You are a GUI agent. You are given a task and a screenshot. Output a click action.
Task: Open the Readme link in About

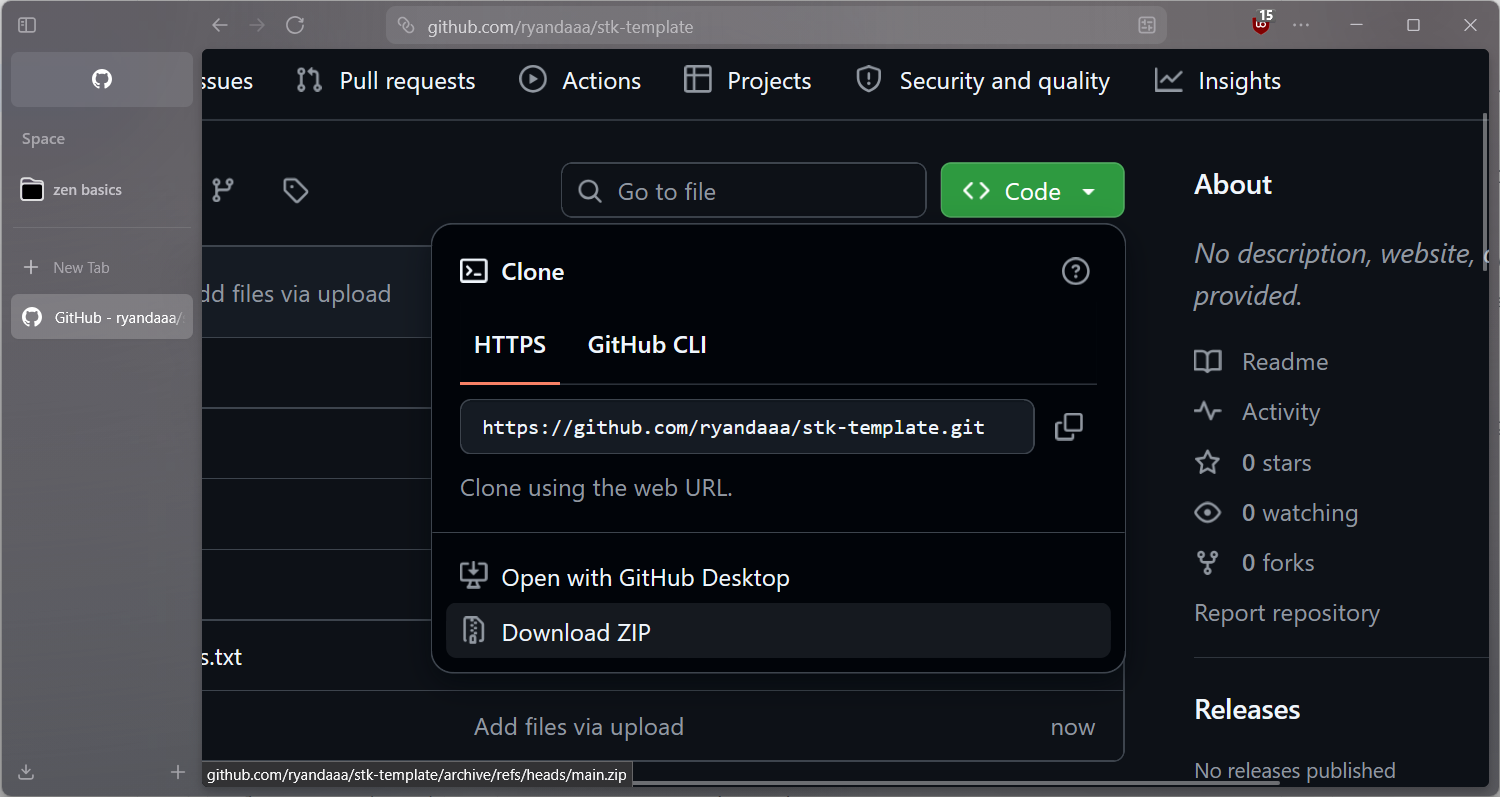[1262, 362]
